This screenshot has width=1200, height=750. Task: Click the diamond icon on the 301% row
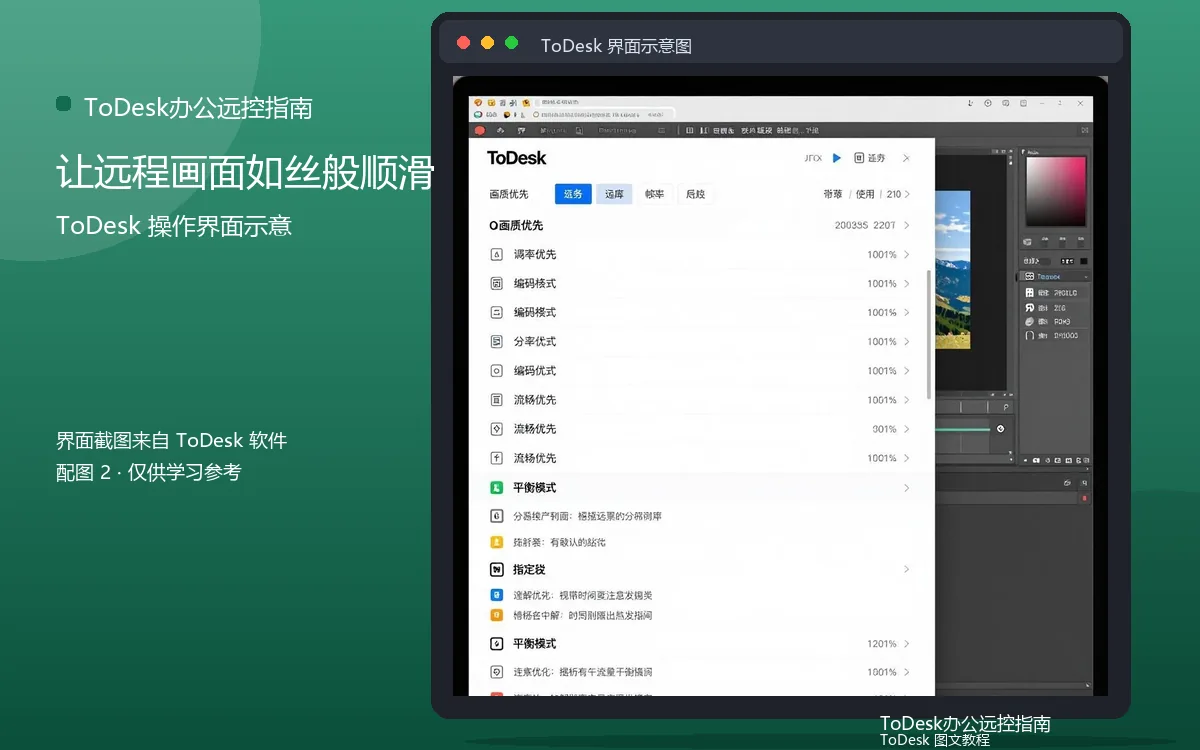[496, 429]
